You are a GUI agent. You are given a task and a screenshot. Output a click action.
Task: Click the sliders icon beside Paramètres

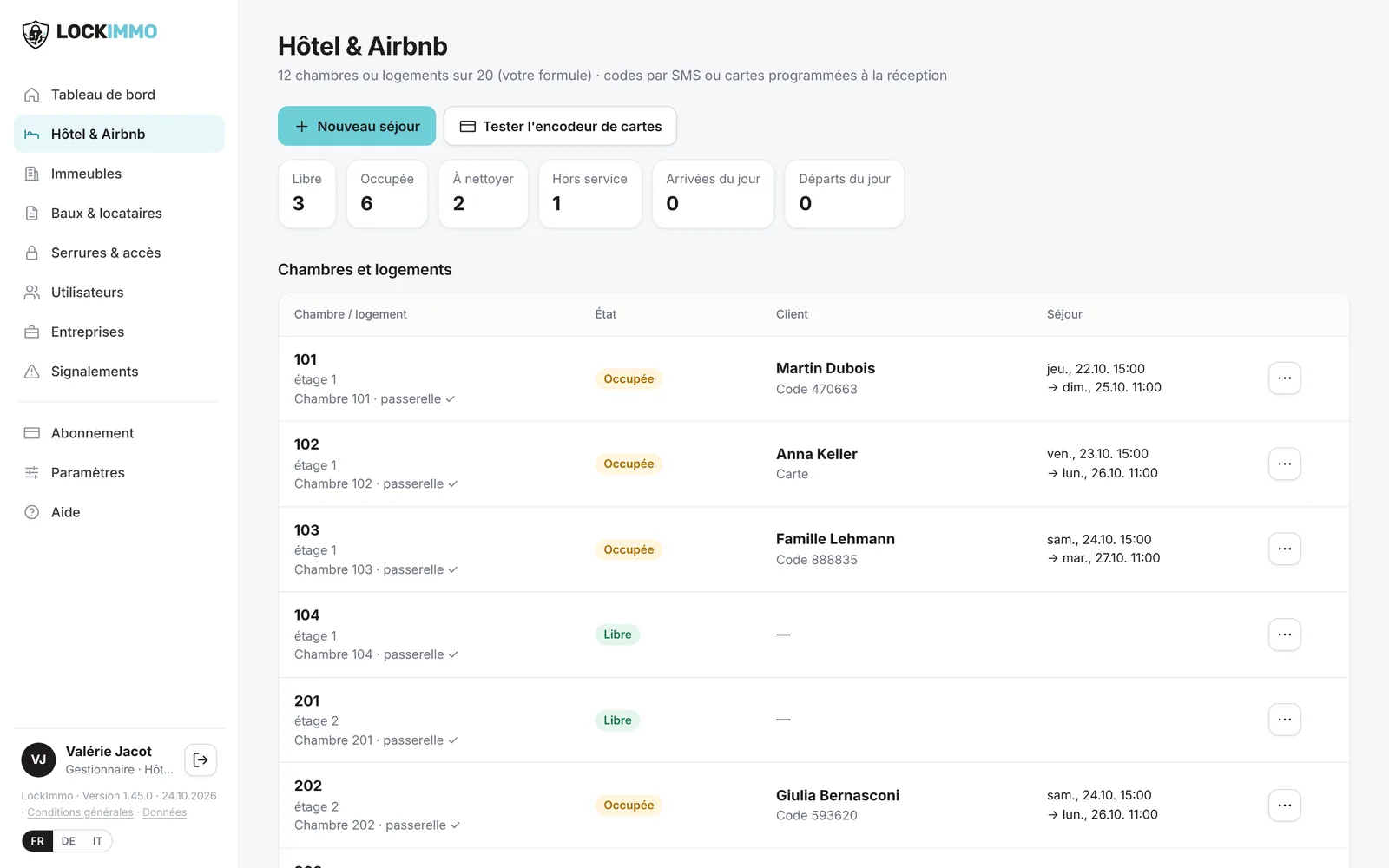(x=32, y=473)
